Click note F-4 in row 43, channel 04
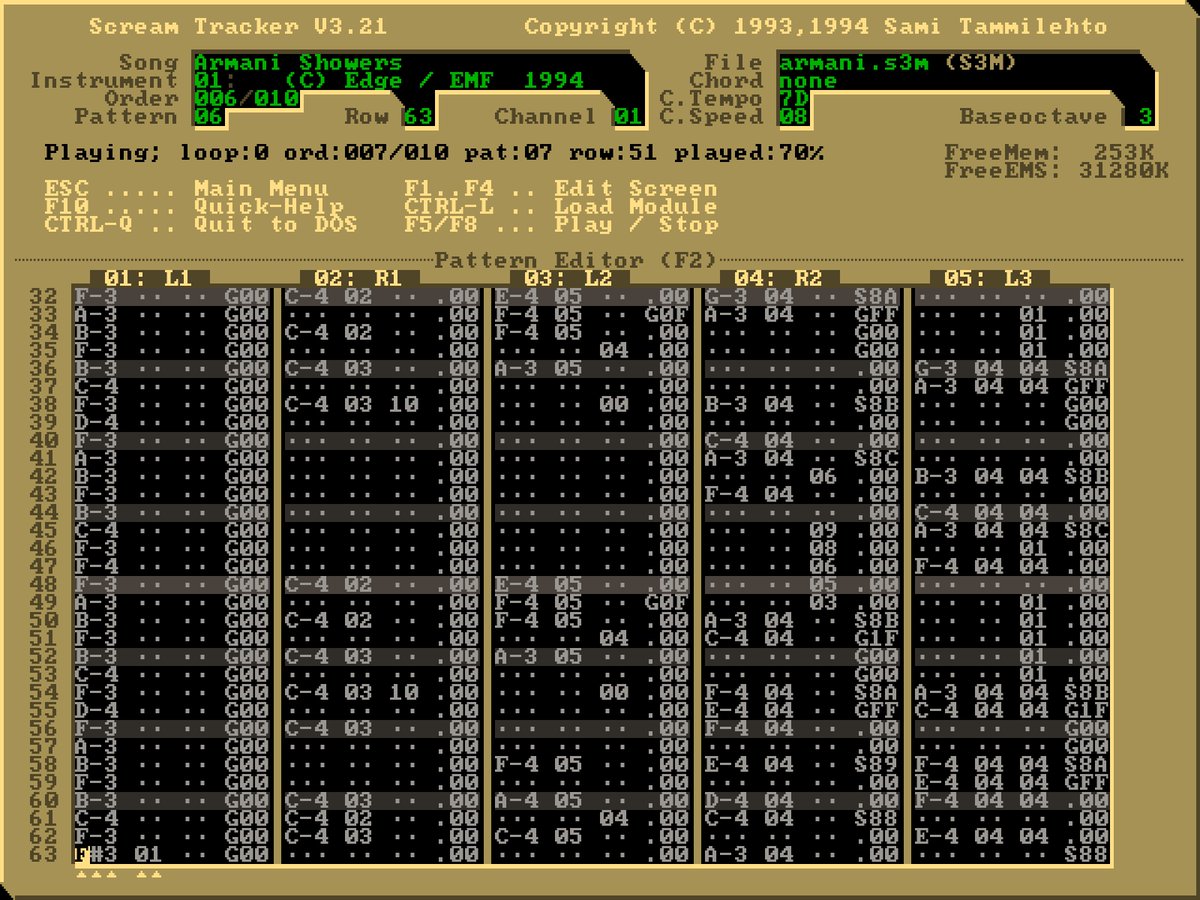This screenshot has width=1200, height=900. click(726, 494)
